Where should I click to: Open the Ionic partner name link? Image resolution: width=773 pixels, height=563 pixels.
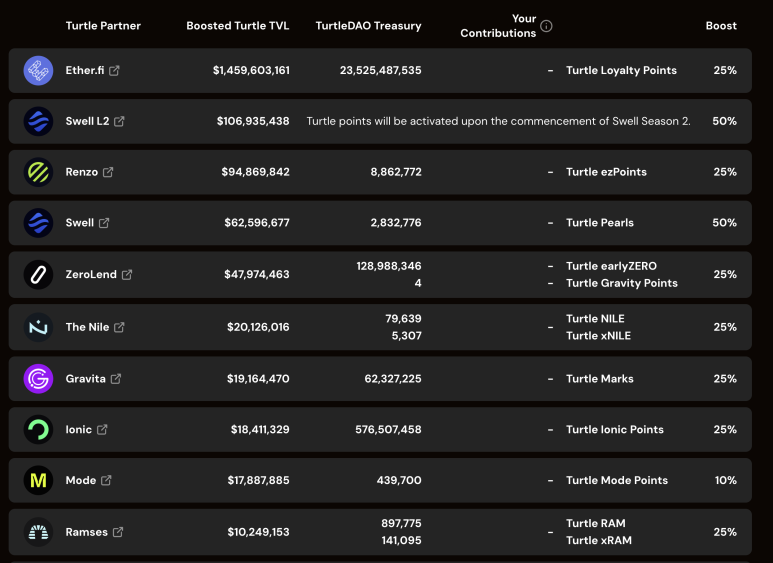click(79, 429)
